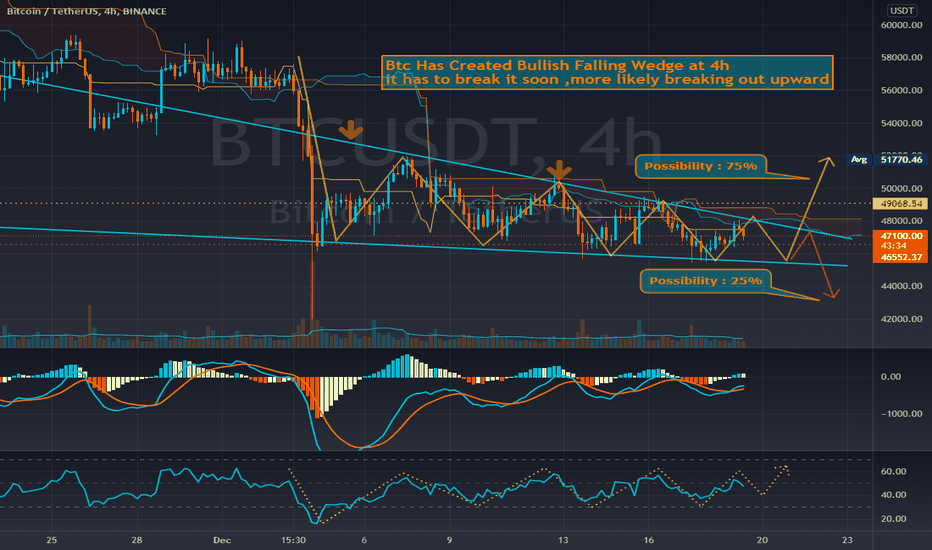Click the 60000.00 price axis value
The image size is (932, 550).
901,26
